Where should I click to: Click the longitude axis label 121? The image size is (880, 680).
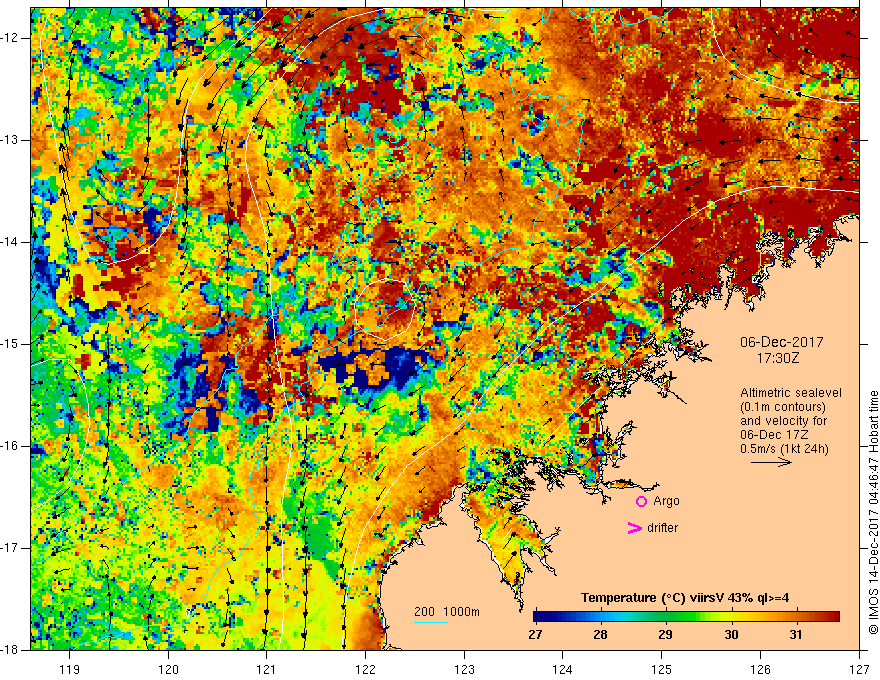click(x=267, y=670)
